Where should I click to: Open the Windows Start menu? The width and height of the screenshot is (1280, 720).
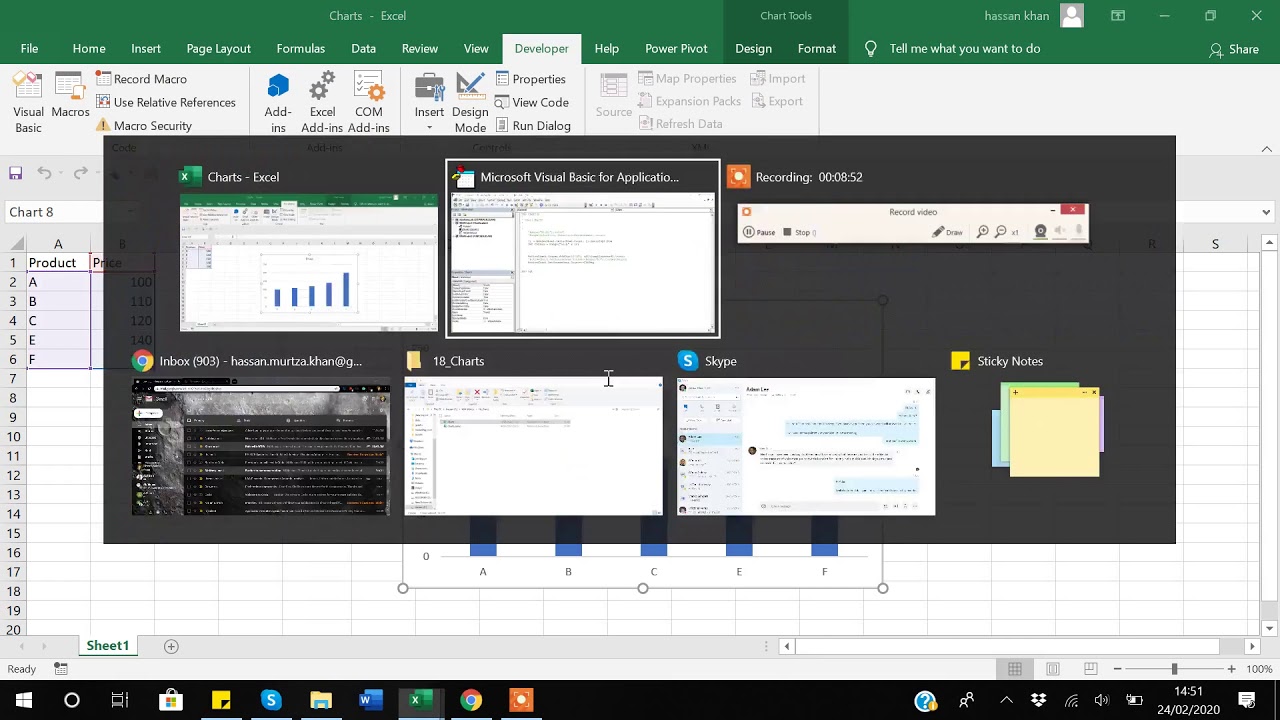[x=24, y=700]
